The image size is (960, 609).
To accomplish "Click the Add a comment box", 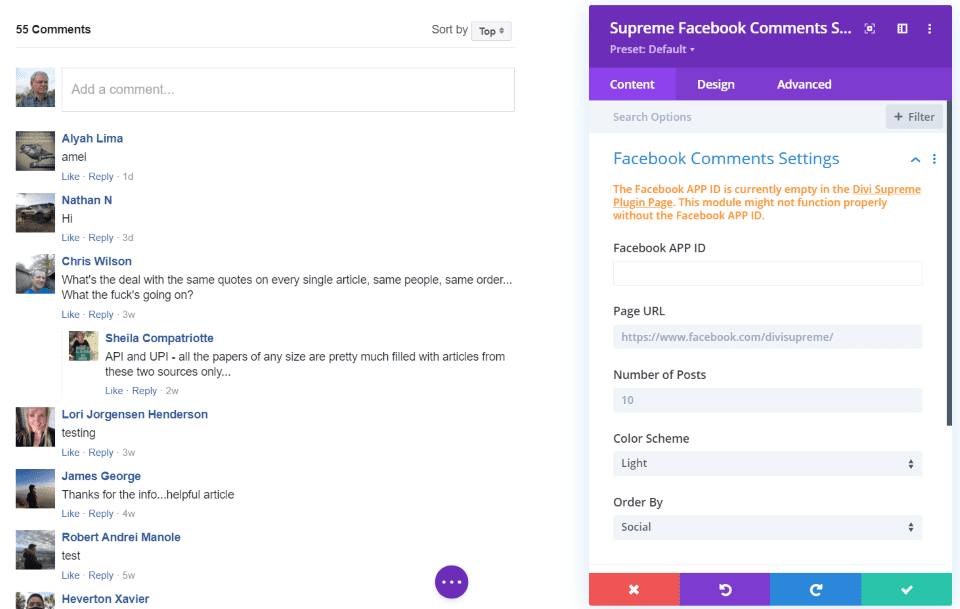I will (288, 89).
